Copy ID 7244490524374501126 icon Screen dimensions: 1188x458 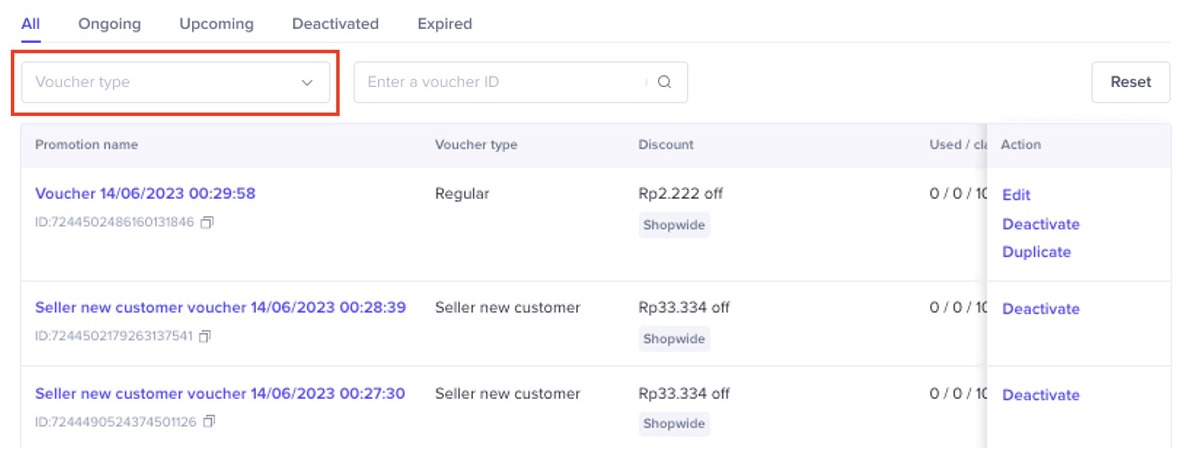[x=209, y=422]
